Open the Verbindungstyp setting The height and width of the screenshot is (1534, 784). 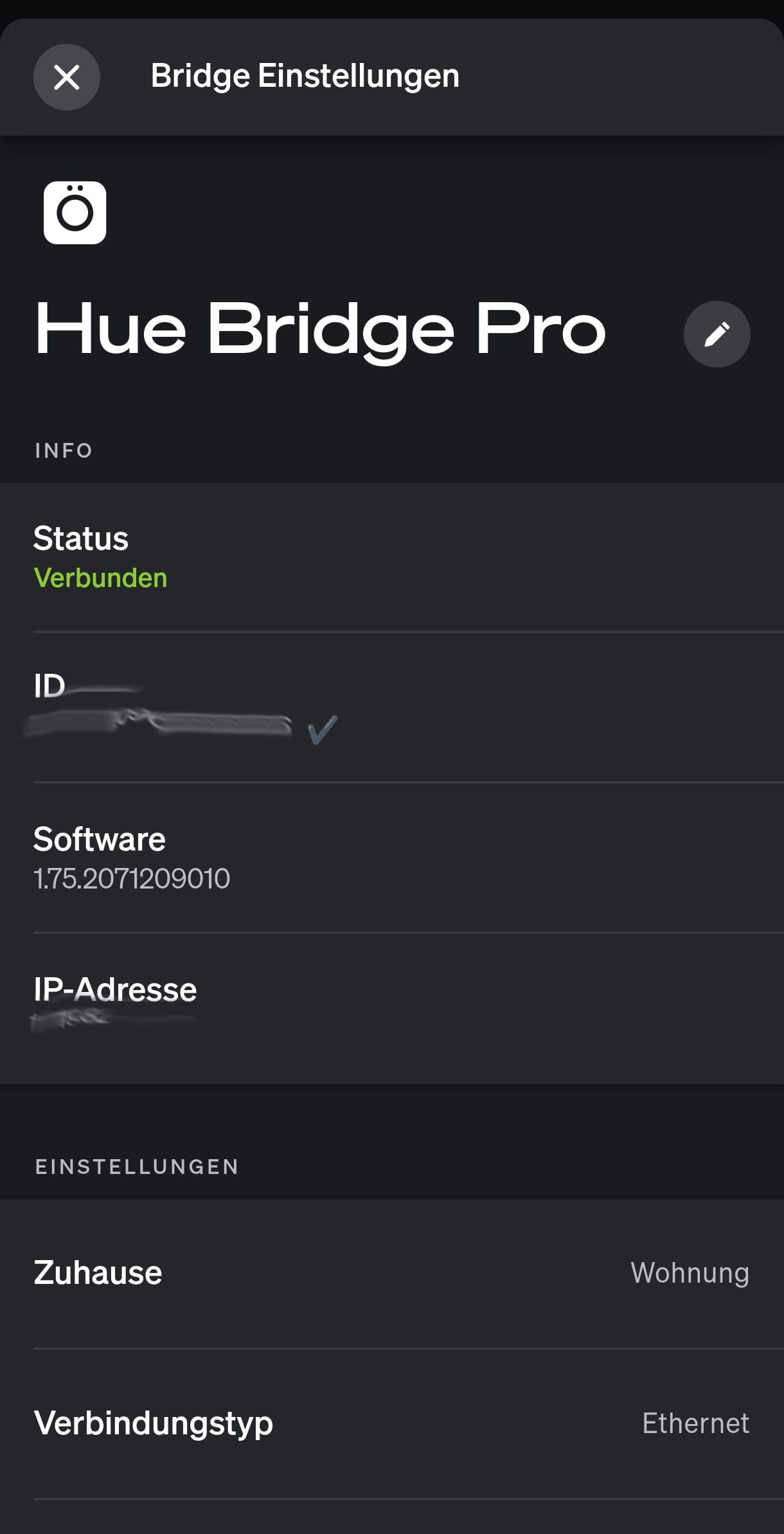[153, 1423]
